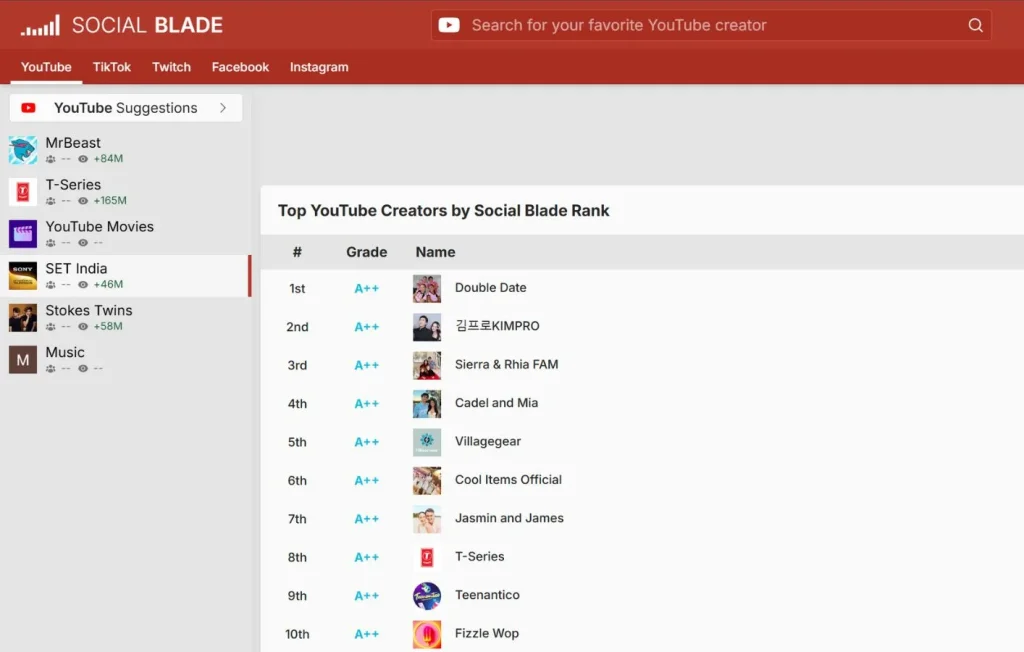Click the +165M views value under T-Series

(110, 201)
